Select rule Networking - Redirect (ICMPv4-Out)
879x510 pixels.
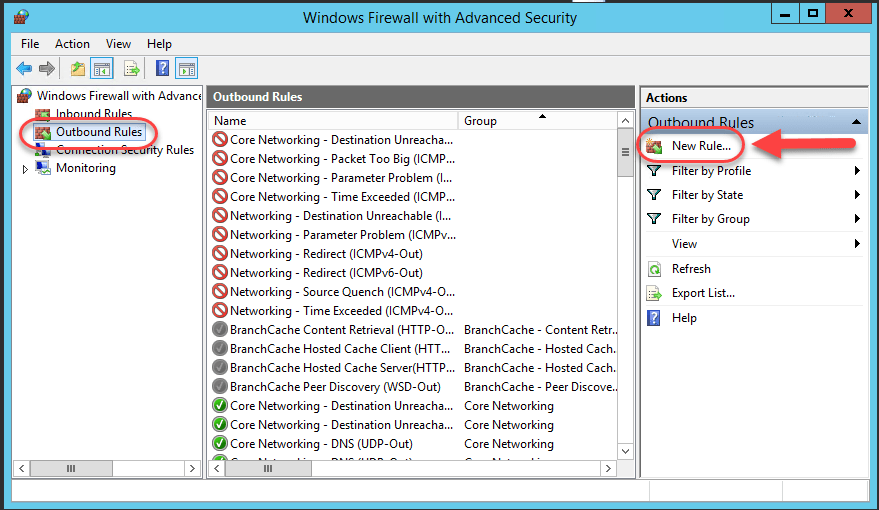click(326, 254)
